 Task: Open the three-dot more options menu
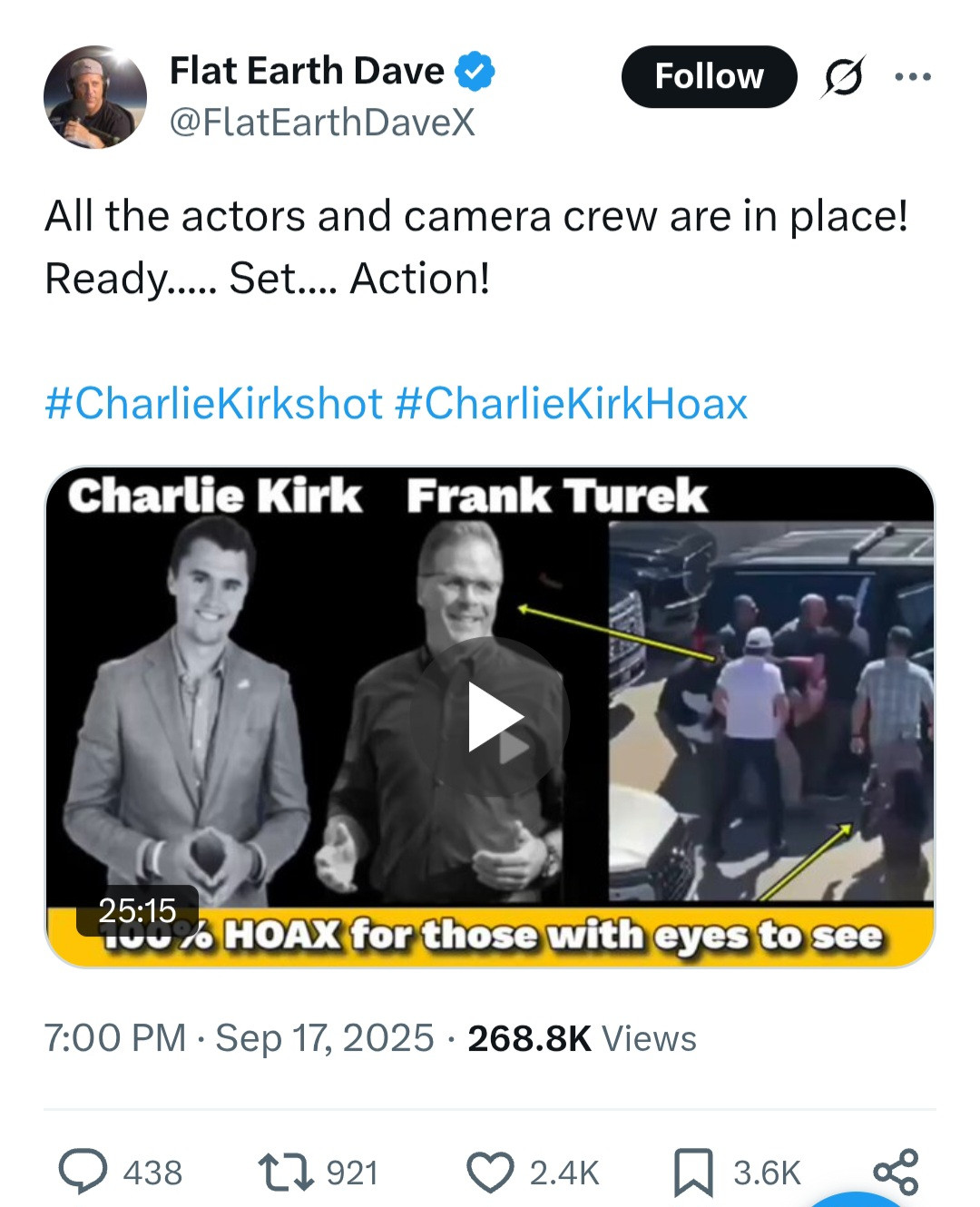pyautogui.click(x=913, y=77)
